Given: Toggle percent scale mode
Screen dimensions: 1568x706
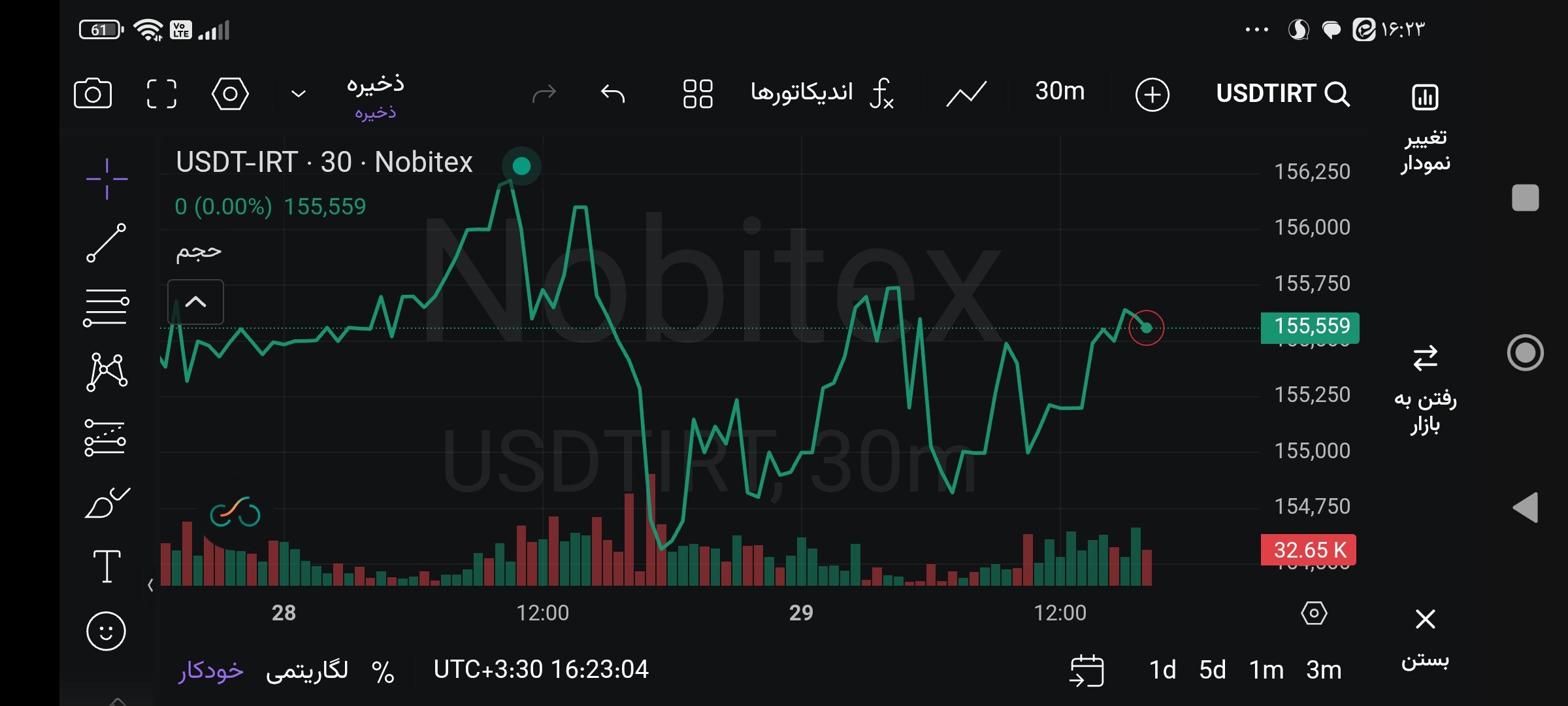Looking at the screenshot, I should click(x=383, y=671).
